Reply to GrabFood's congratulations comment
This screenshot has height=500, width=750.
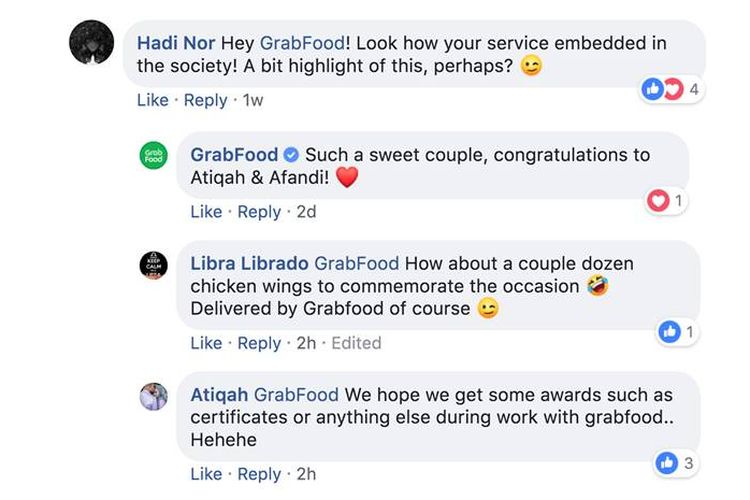259,211
